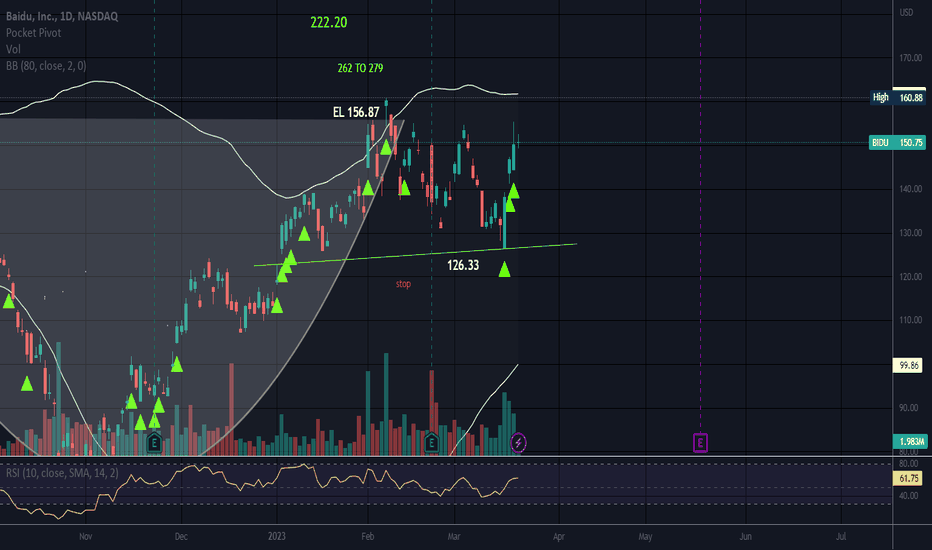Click the 140.00 price axis tick
Screen dimensions: 932x550
coord(910,189)
